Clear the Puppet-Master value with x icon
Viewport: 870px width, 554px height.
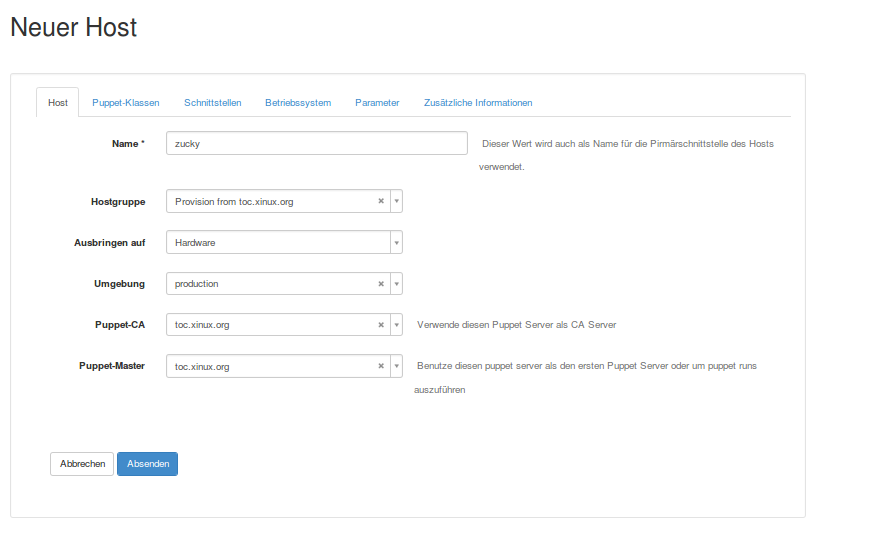tap(380, 367)
